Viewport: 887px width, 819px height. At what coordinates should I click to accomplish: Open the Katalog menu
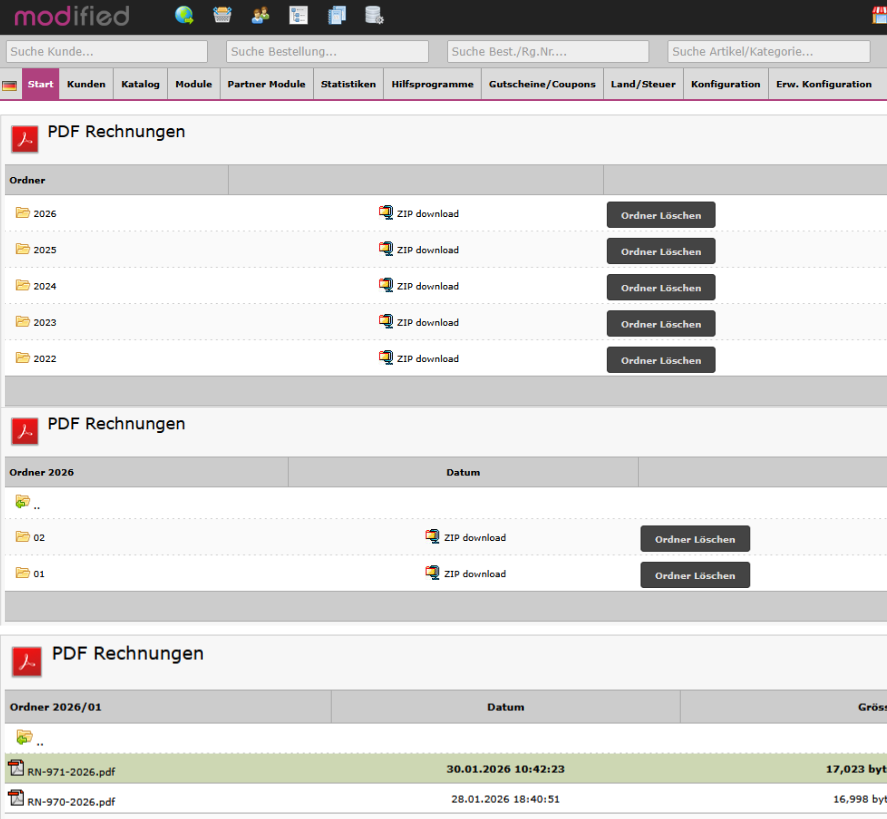(140, 84)
